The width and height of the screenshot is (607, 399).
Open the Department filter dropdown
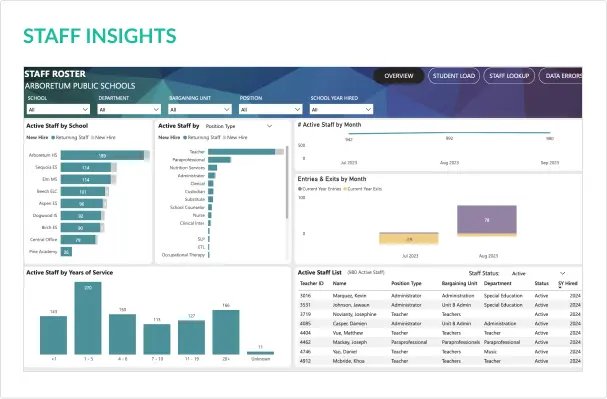tap(129, 110)
